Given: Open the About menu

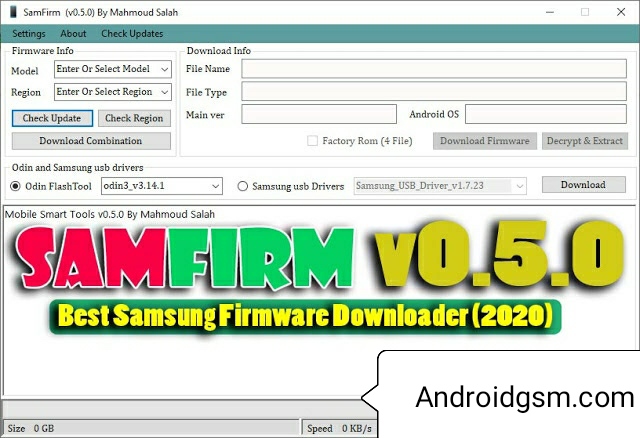Looking at the screenshot, I should (x=73, y=33).
